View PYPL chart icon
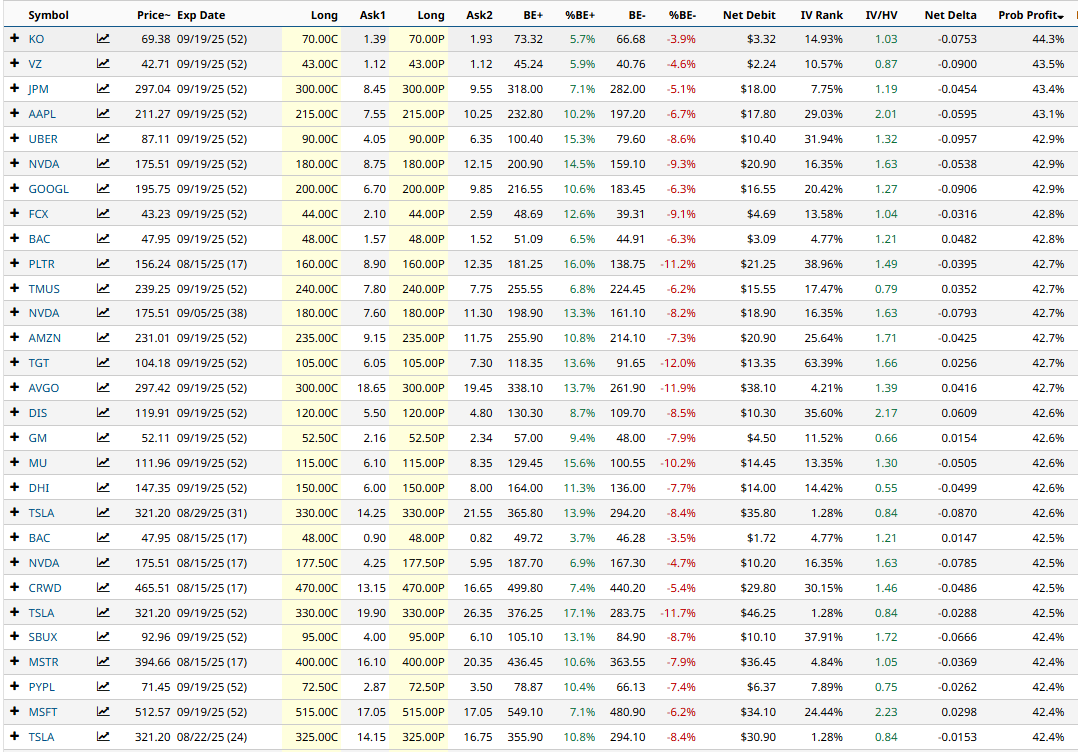This screenshot has width=1078, height=752. pos(103,687)
